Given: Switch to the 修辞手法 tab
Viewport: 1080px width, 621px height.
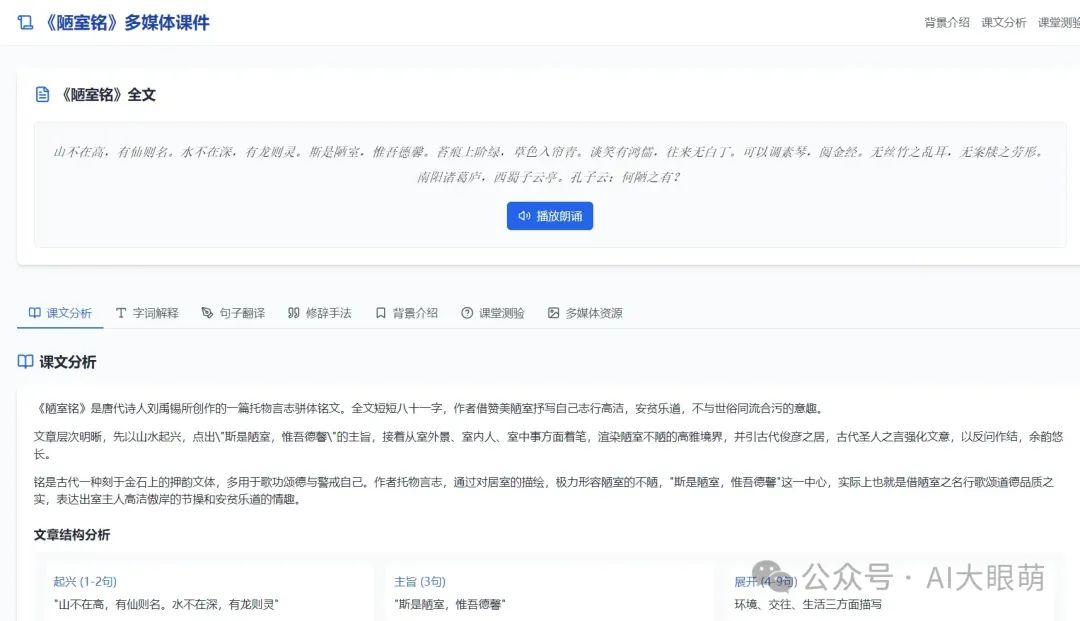Looking at the screenshot, I should coord(320,313).
